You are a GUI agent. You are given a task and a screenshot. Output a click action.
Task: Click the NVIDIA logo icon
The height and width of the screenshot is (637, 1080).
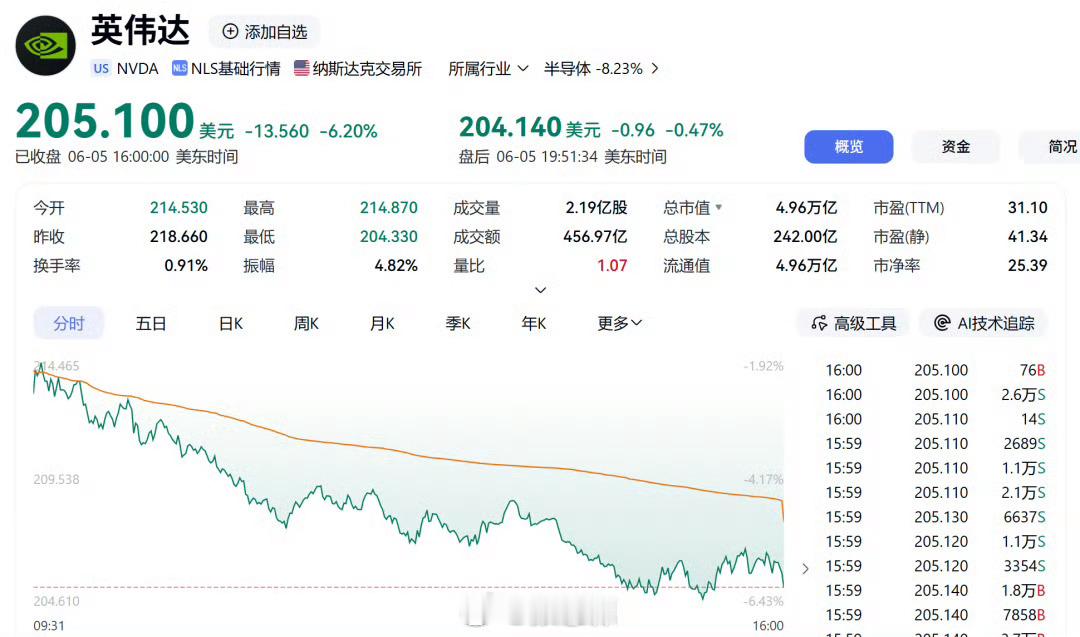[x=45, y=45]
